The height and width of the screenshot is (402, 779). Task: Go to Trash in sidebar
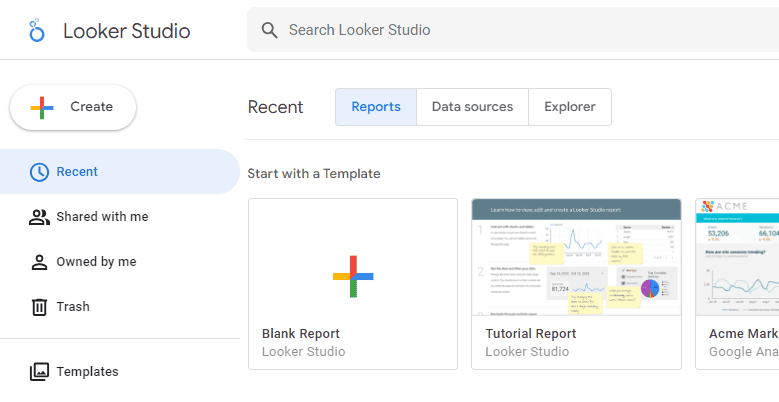click(x=120, y=306)
